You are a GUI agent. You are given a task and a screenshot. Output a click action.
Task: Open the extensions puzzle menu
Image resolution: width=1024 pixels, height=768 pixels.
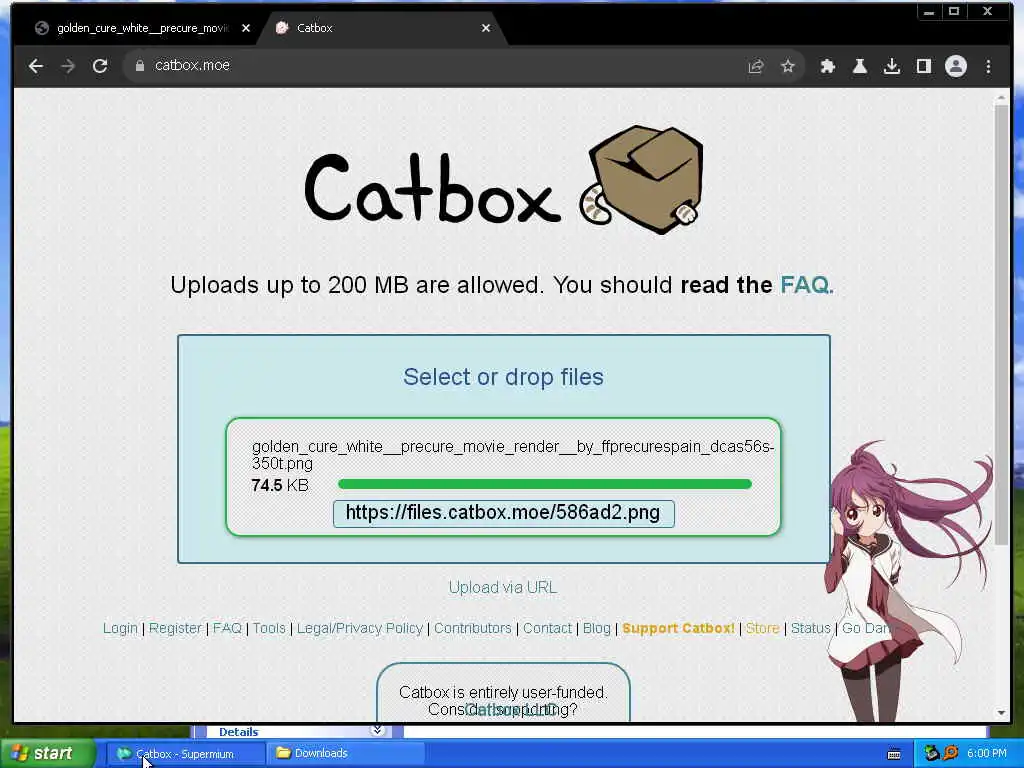point(827,66)
